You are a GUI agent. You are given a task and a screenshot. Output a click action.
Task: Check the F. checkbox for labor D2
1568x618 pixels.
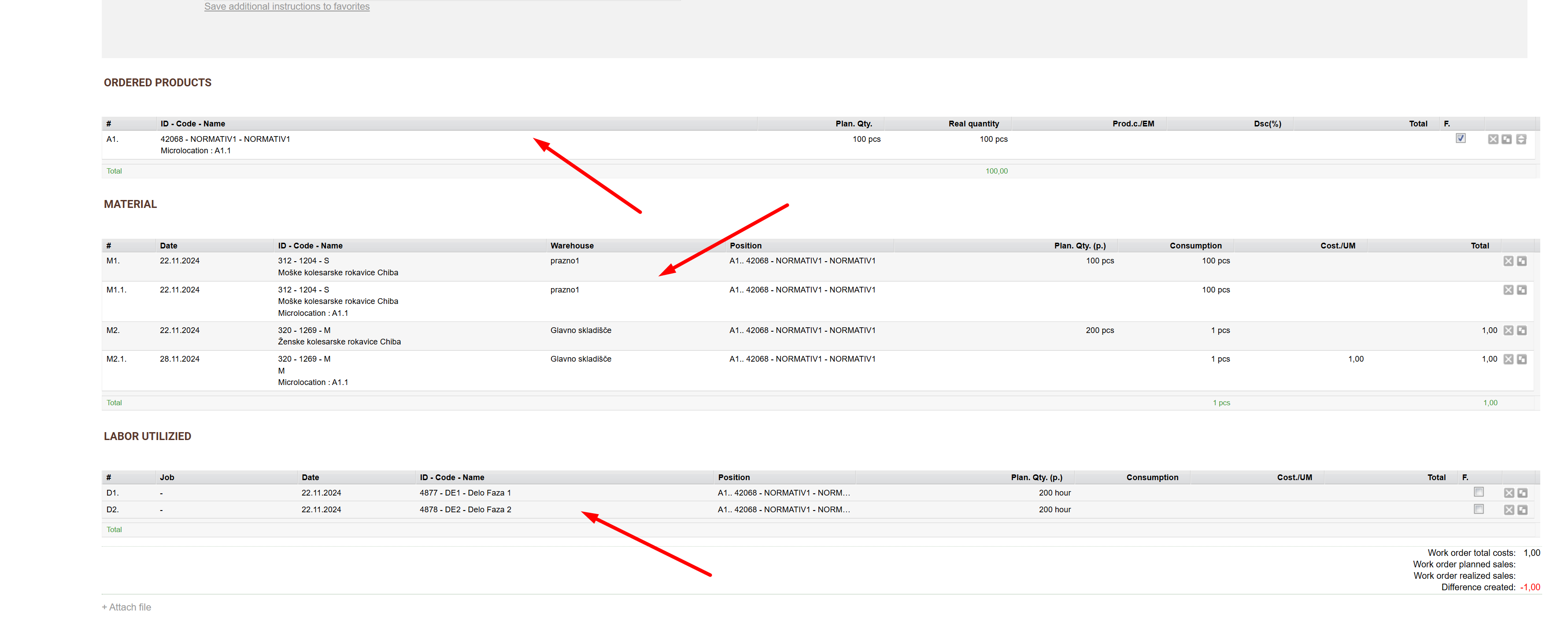[1479, 509]
